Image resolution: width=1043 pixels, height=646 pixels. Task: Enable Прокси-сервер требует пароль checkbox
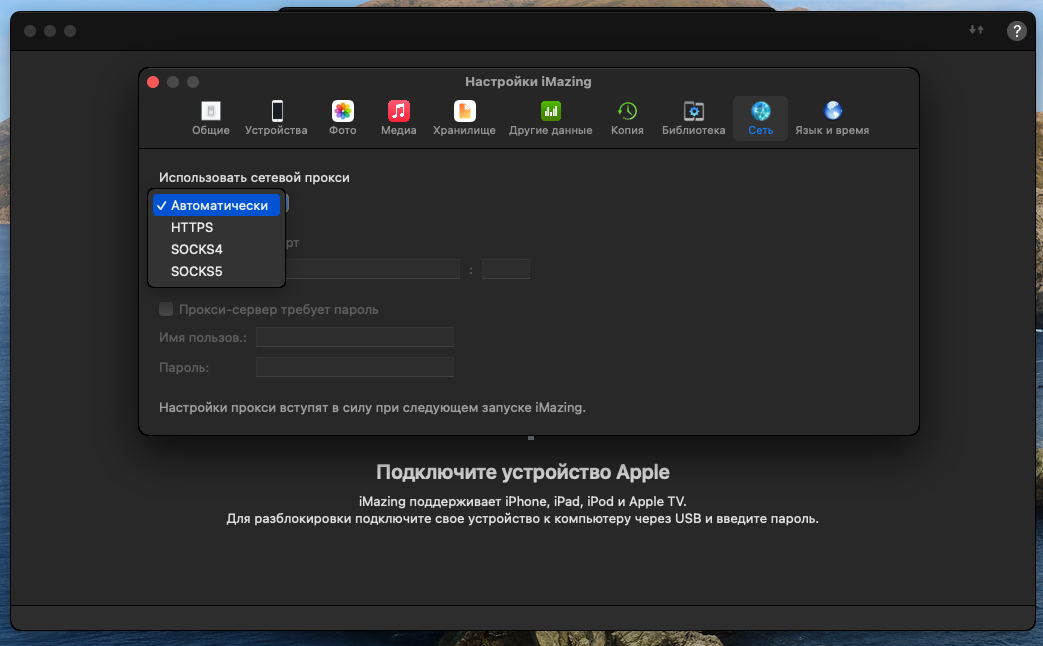click(166, 309)
